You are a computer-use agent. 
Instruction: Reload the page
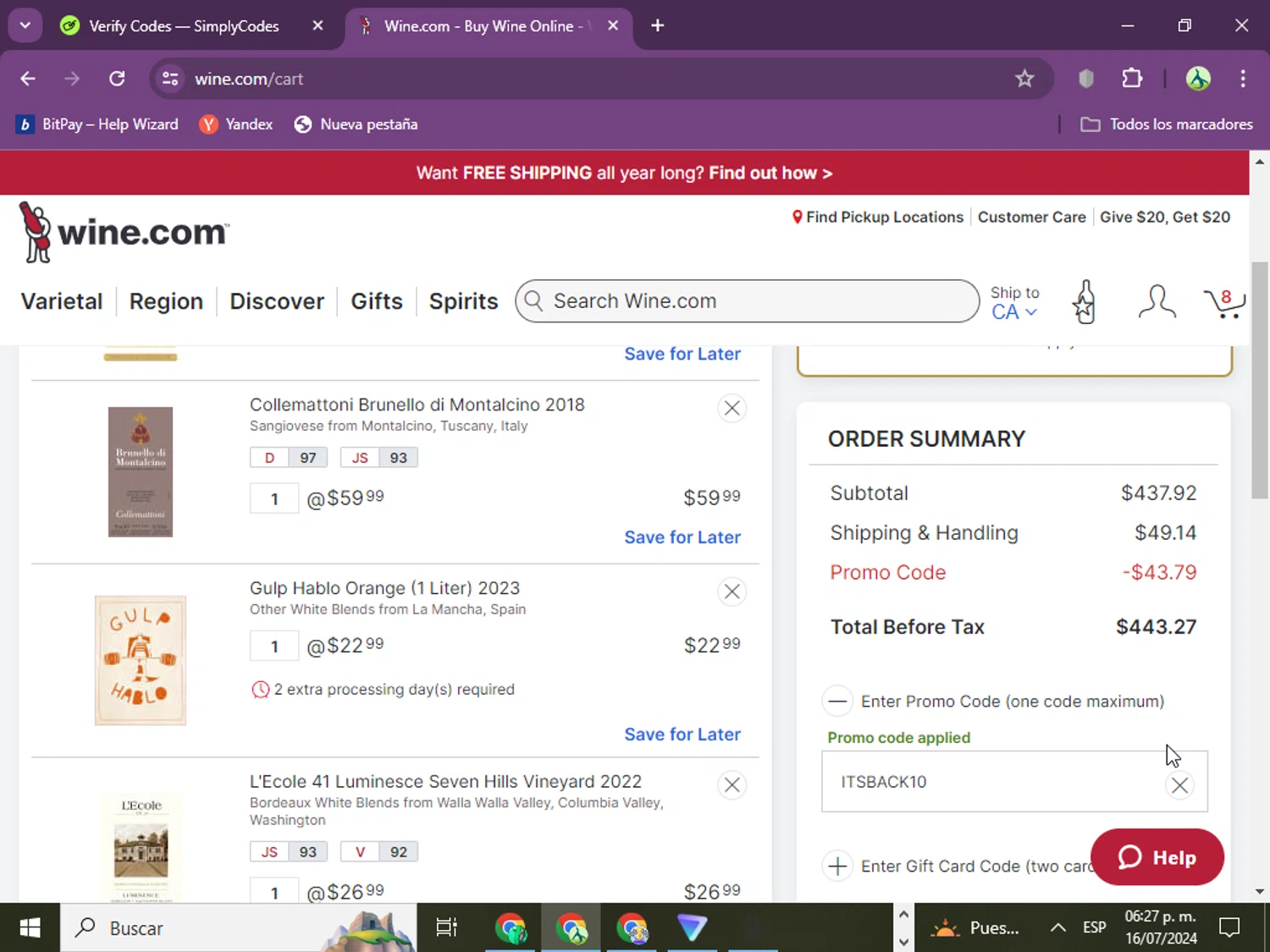point(117,79)
